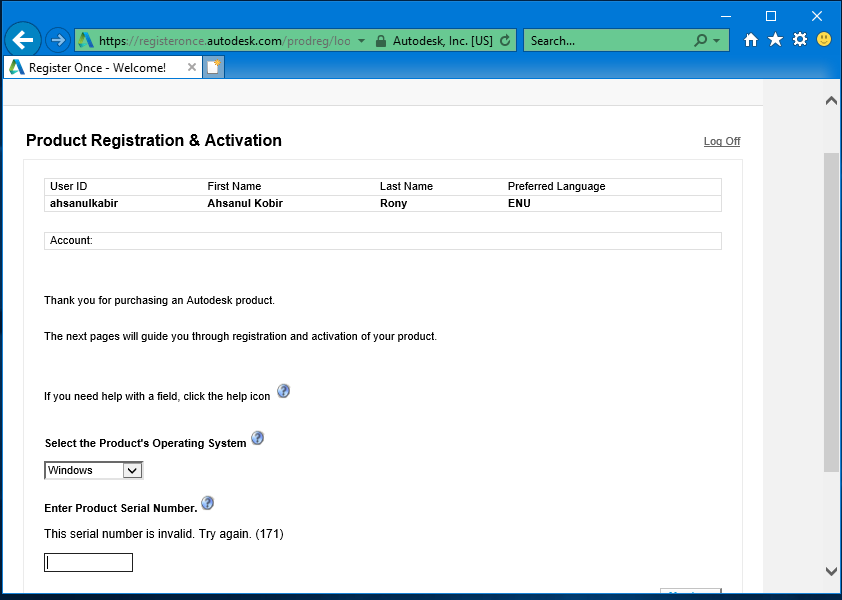Open help for Product Serial Number
Screen dimensions: 842x600
207,503
